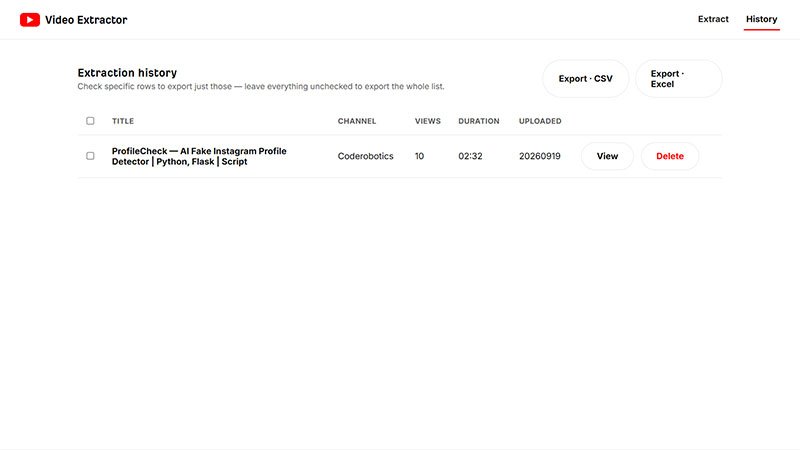Click the TITLE column header
Screen dimensions: 800x450
point(123,121)
